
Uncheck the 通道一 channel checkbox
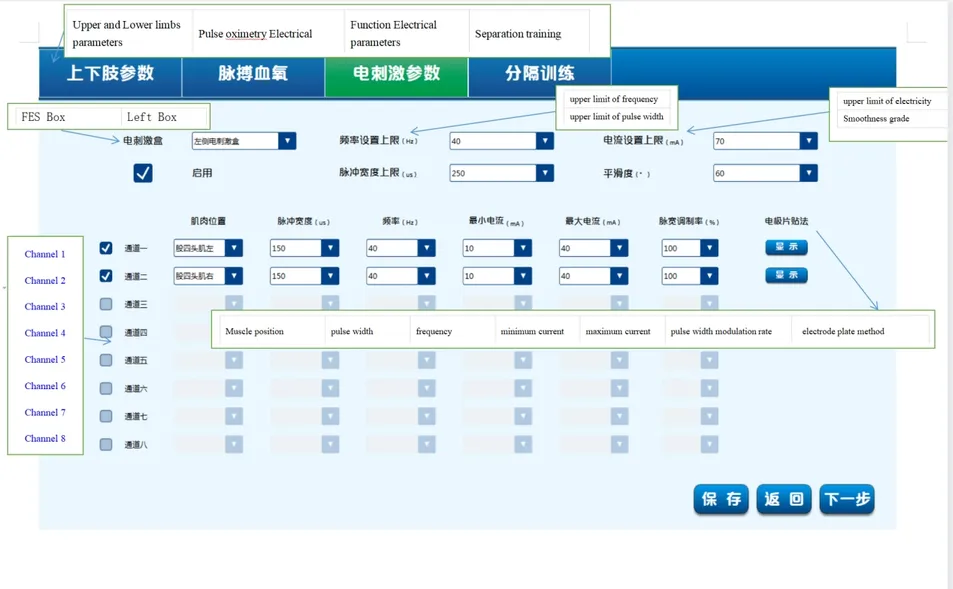[x=106, y=248]
